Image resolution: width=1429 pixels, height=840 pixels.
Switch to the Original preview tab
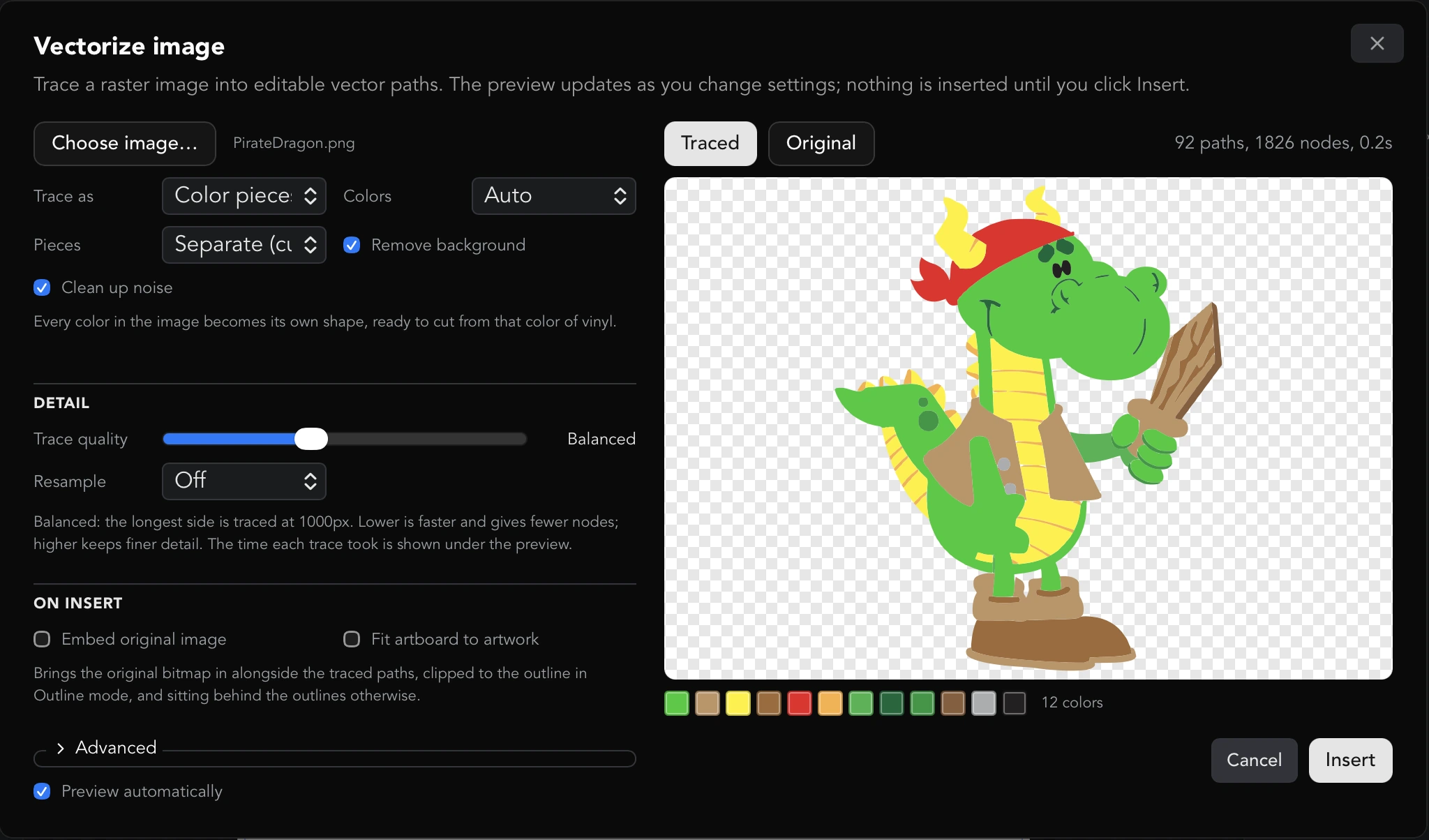pos(821,144)
